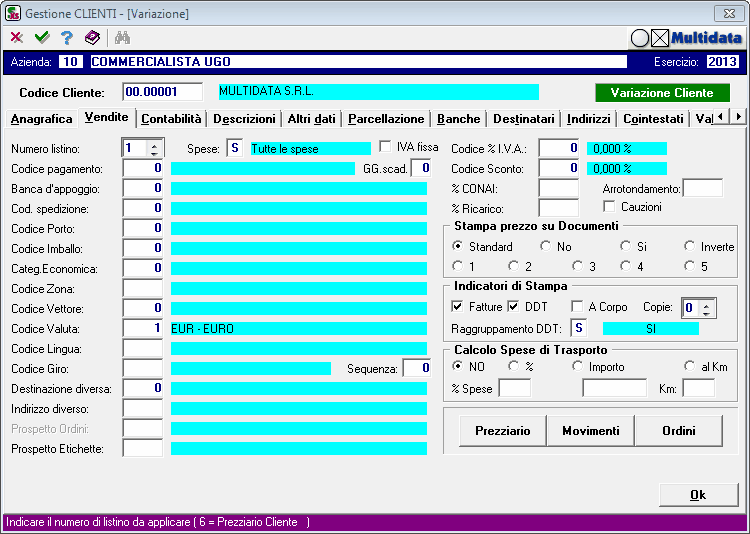This screenshot has height=534, width=750.
Task: Click the binoculars search icon
Action: click(x=122, y=37)
